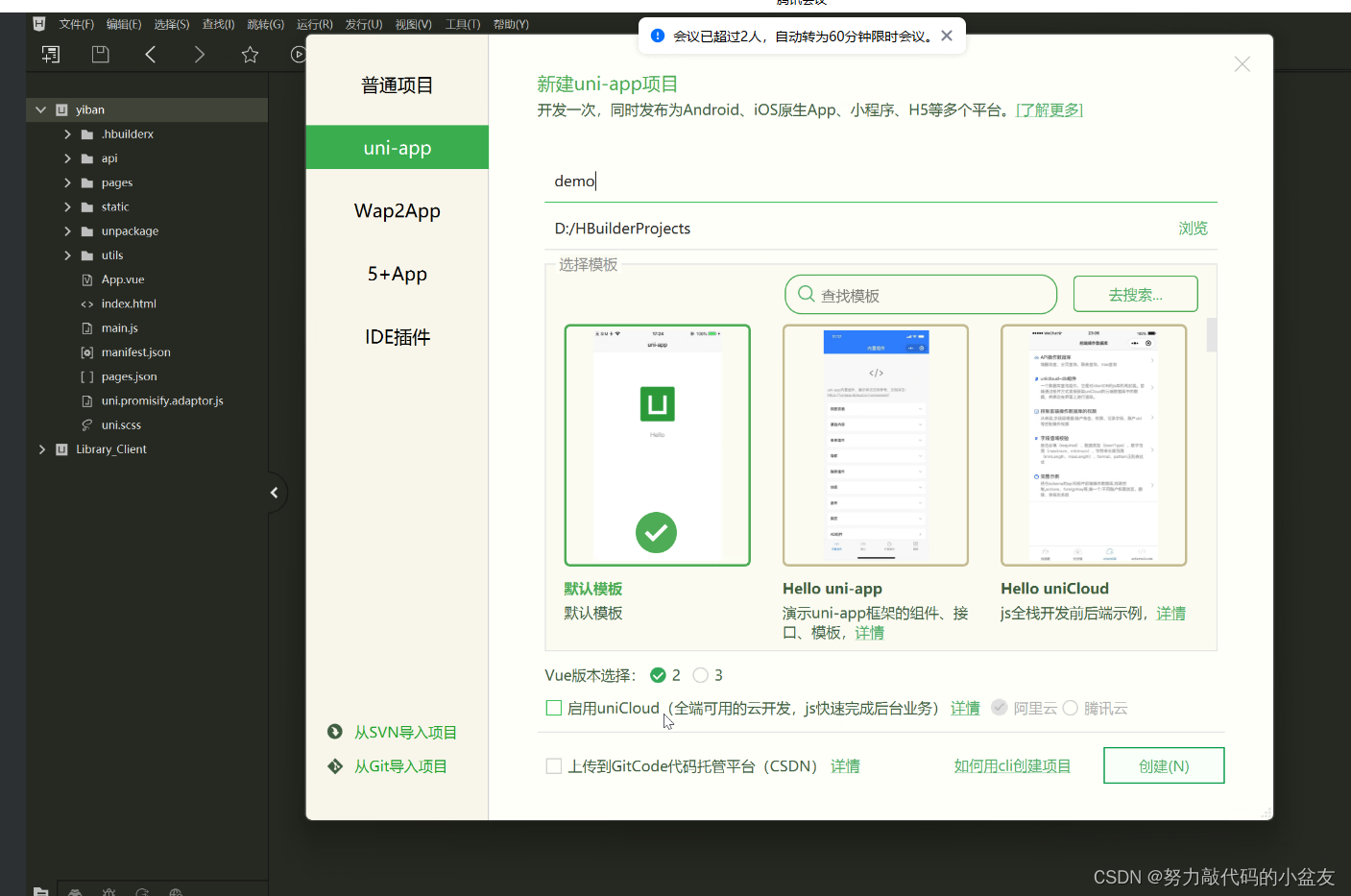
Task: Open the 了解更多 link
Action: pos(1049,110)
